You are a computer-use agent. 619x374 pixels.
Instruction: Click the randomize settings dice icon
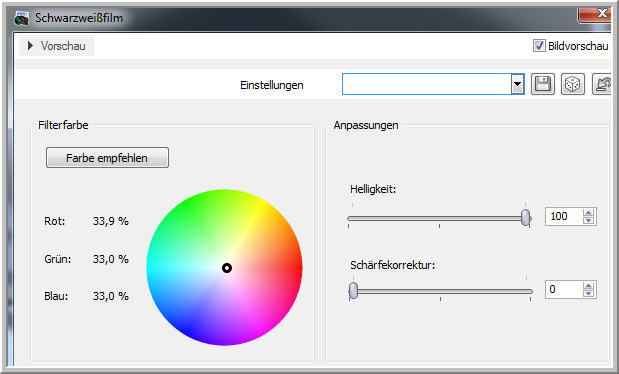pyautogui.click(x=572, y=84)
